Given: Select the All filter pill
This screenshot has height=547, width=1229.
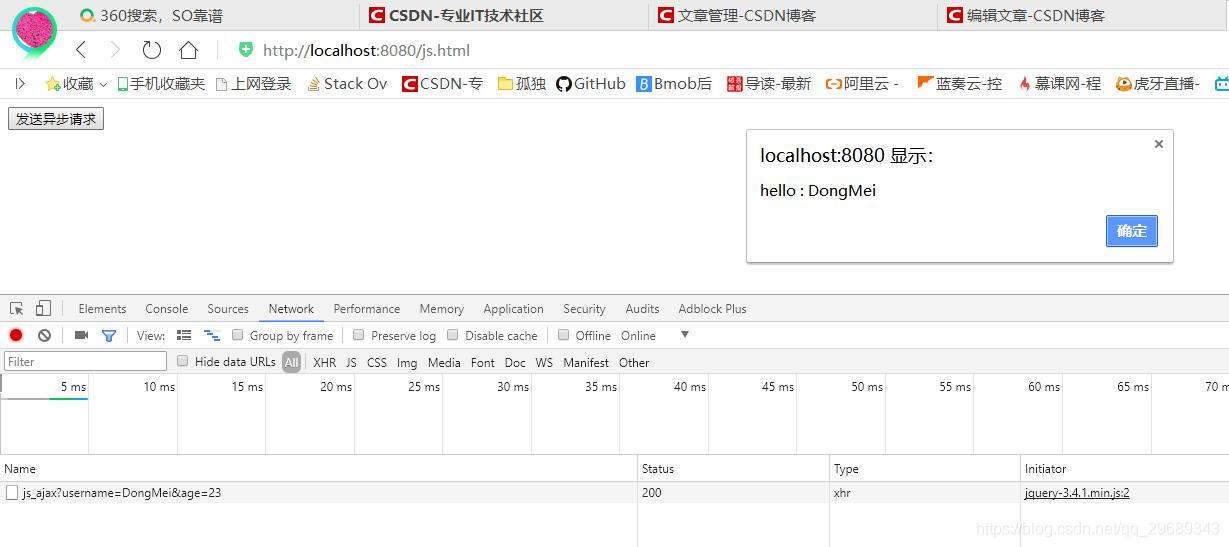Looking at the screenshot, I should (x=291, y=362).
